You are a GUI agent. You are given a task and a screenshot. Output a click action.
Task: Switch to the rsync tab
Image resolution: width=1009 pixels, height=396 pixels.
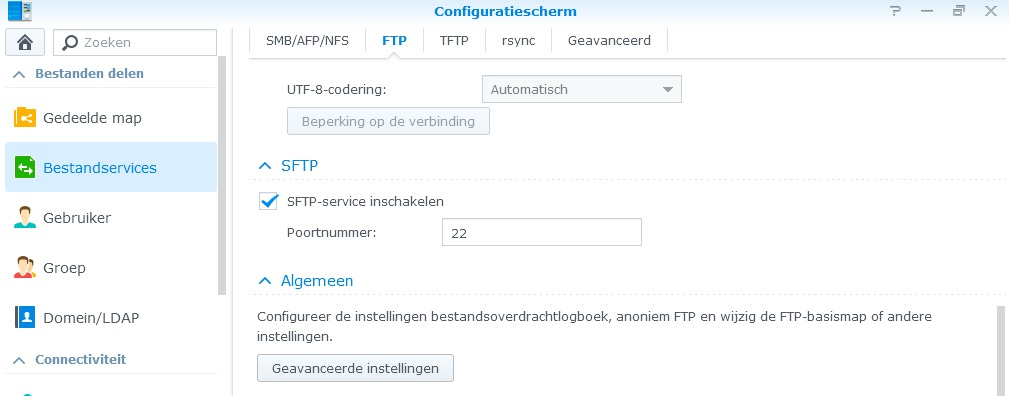[518, 41]
